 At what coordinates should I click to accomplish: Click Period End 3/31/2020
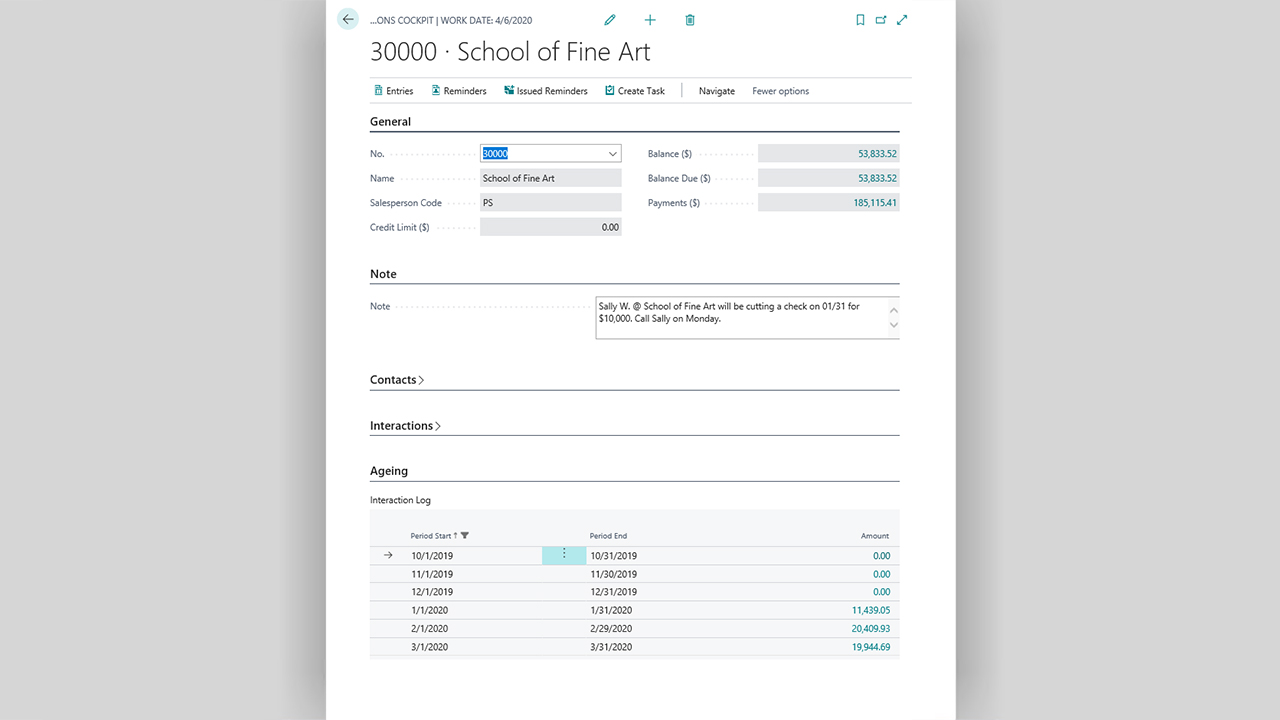[x=611, y=647]
